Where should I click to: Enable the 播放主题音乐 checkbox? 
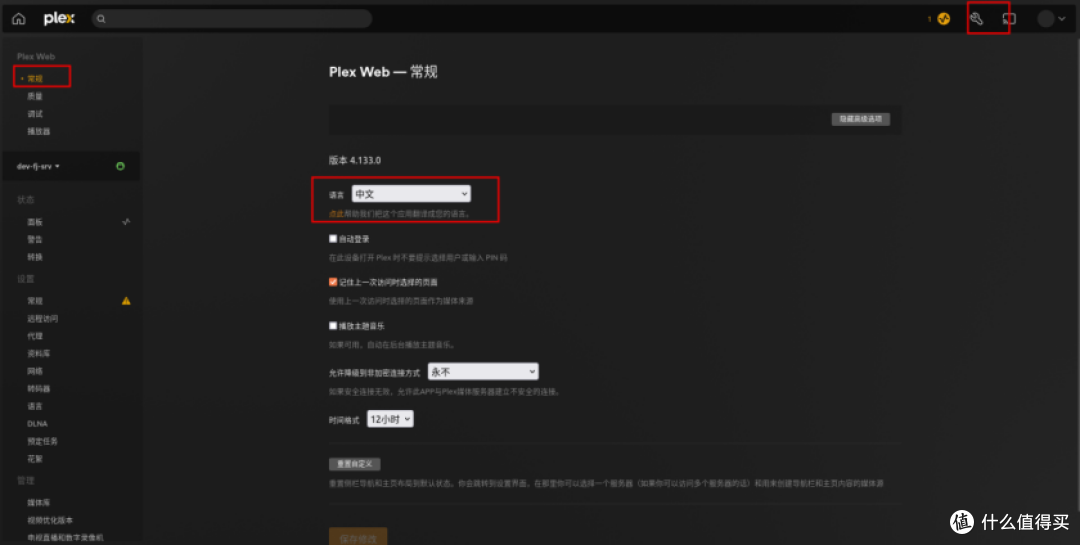click(333, 325)
